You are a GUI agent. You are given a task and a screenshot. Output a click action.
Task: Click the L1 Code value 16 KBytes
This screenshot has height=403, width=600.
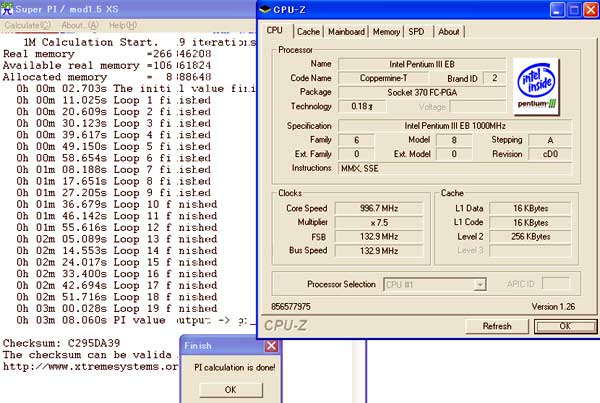pos(530,223)
